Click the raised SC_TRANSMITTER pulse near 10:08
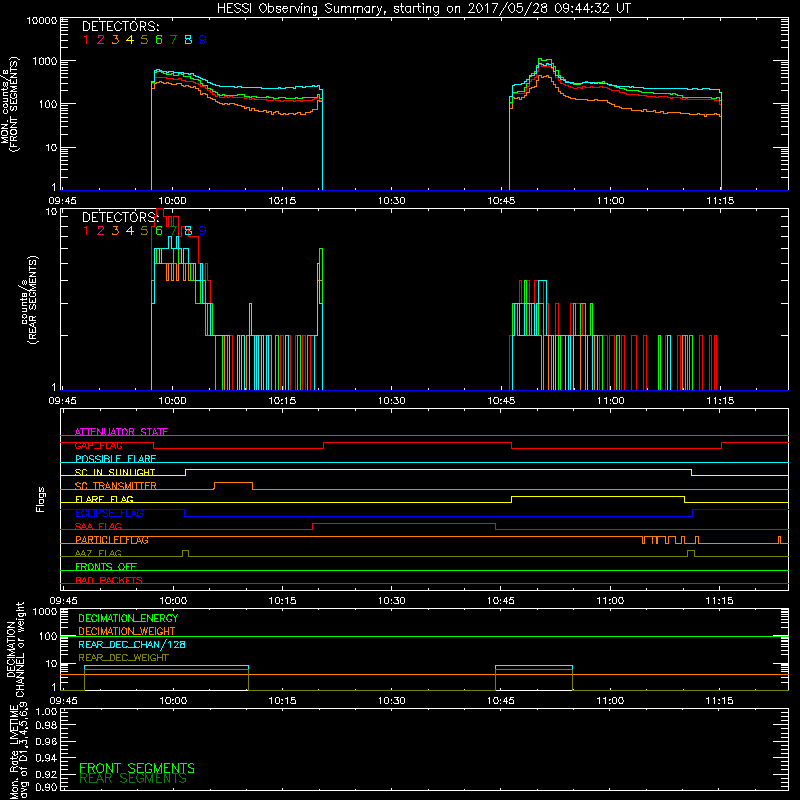 point(233,483)
